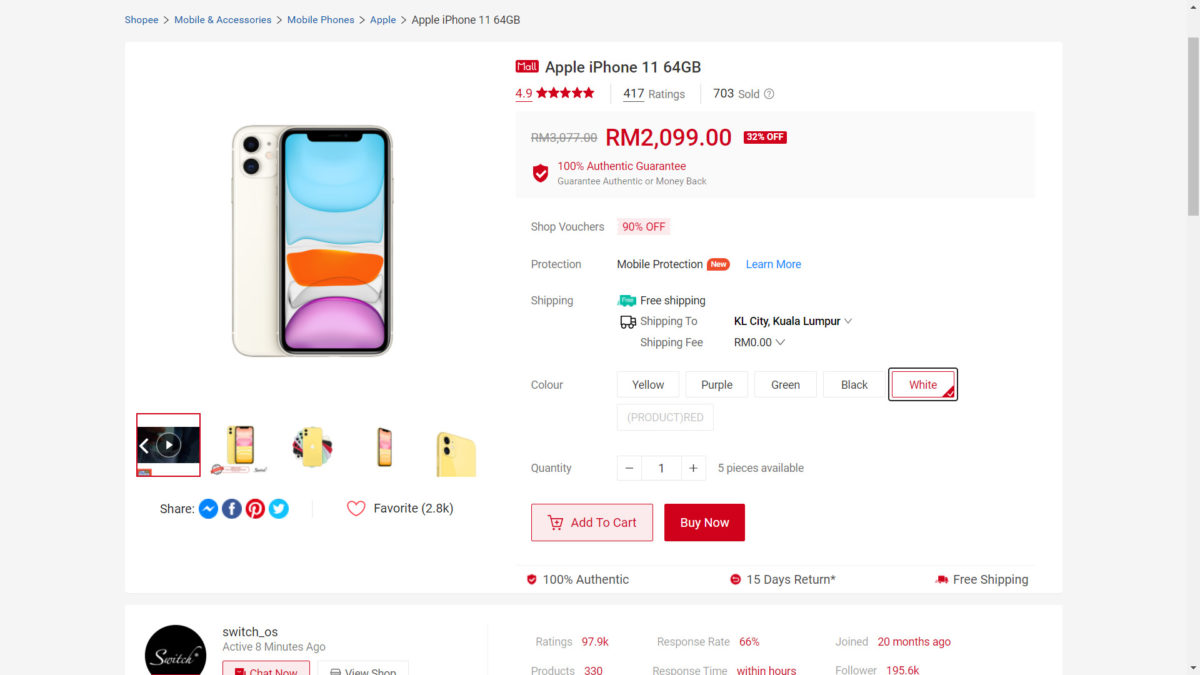Increase quantity with the plus button
The width and height of the screenshot is (1200, 675).
point(693,468)
